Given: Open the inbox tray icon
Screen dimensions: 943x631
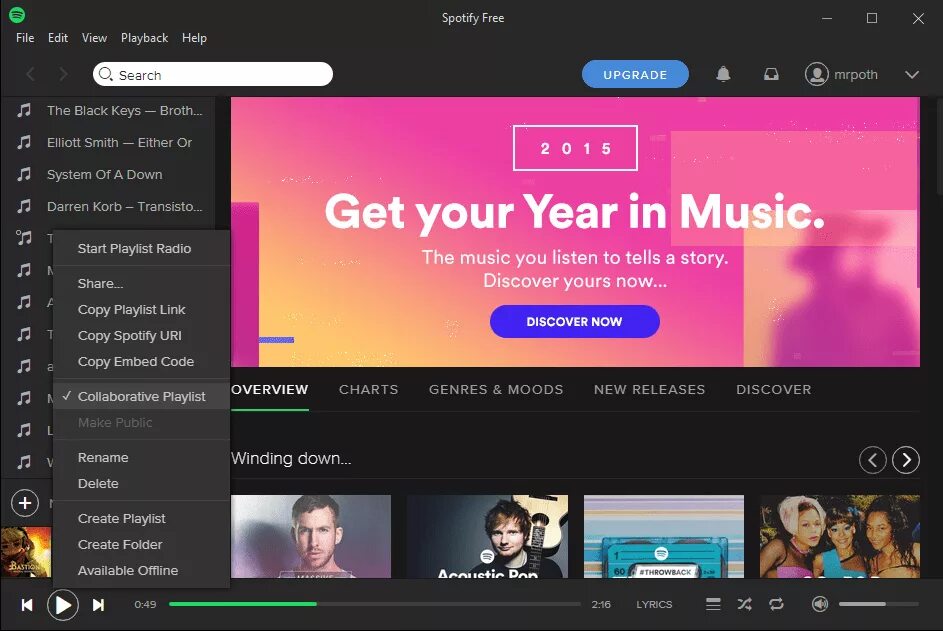Looking at the screenshot, I should point(771,74).
